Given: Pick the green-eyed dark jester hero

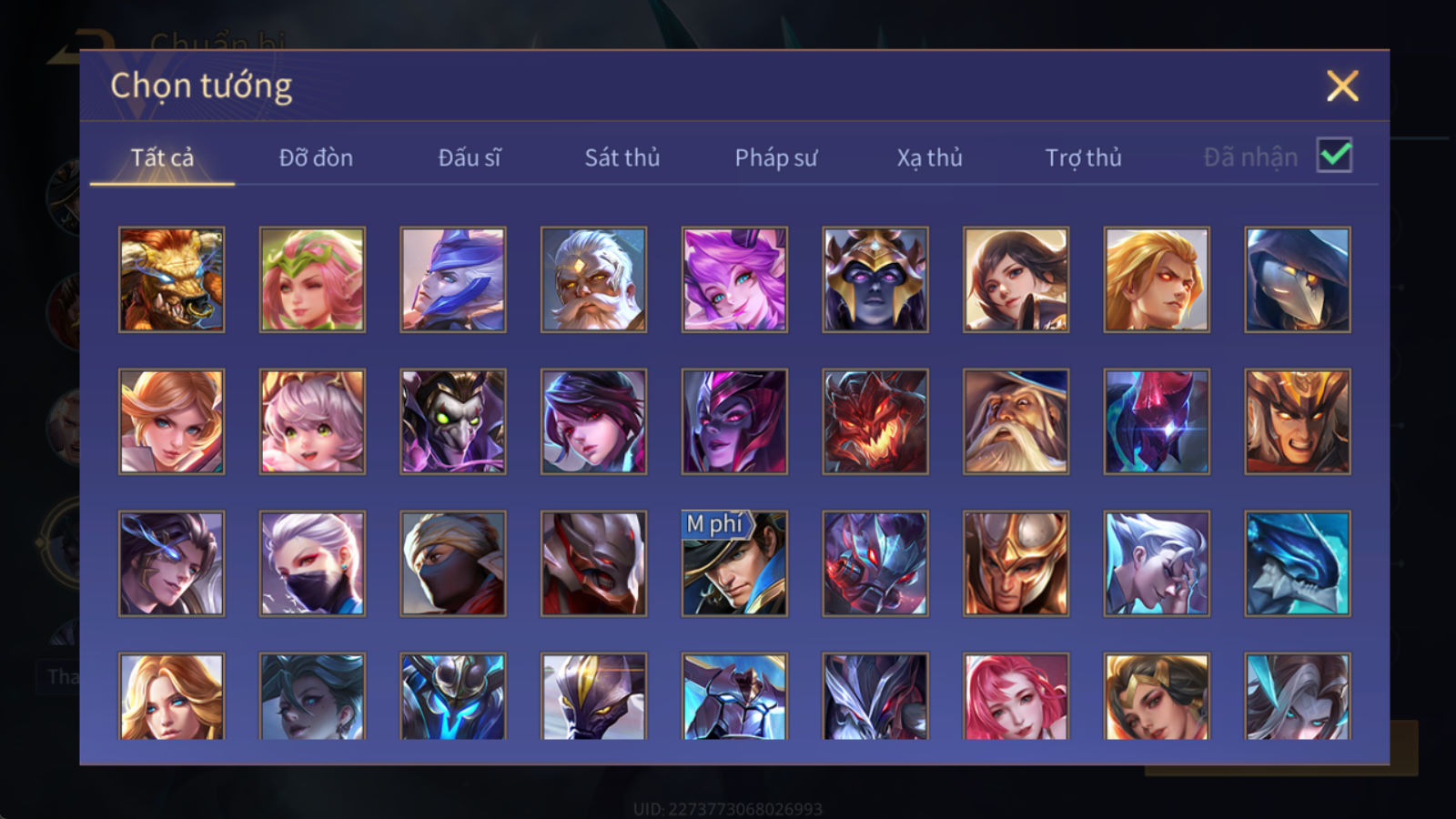Looking at the screenshot, I should click(x=453, y=421).
